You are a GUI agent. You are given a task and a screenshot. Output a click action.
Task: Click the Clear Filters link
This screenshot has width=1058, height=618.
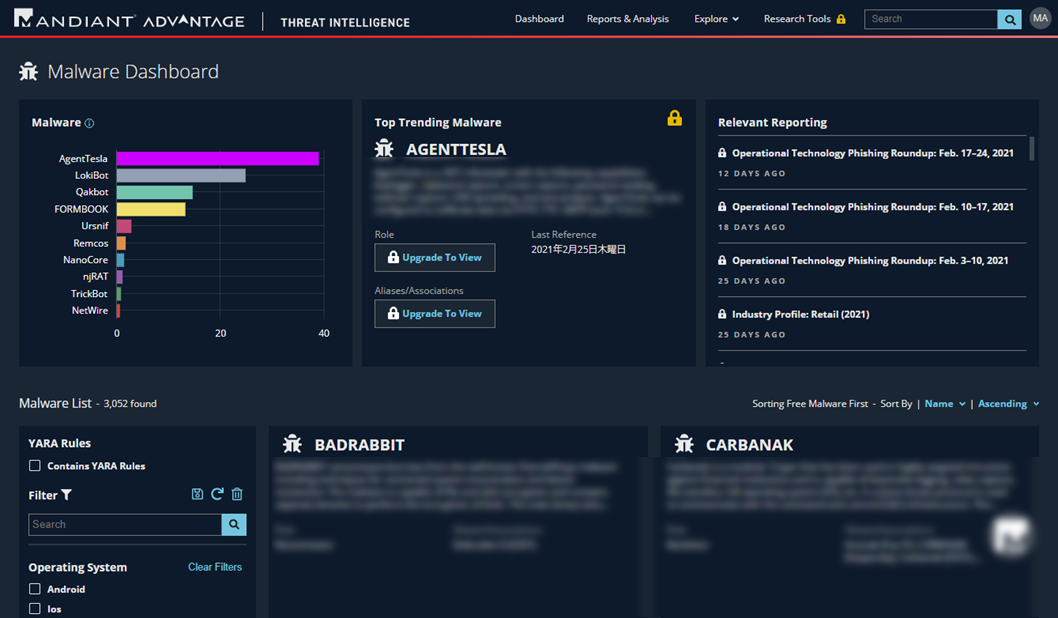(x=215, y=567)
